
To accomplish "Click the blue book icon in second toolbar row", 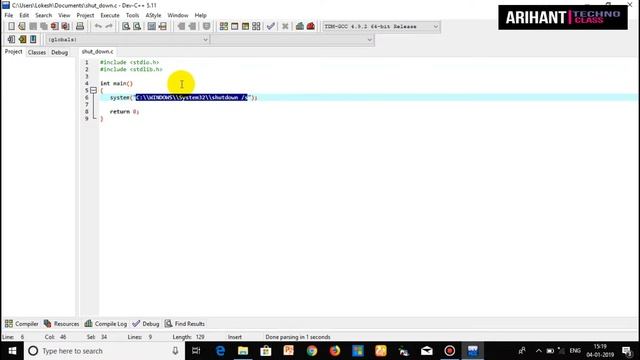I will pyautogui.click(x=33, y=40).
